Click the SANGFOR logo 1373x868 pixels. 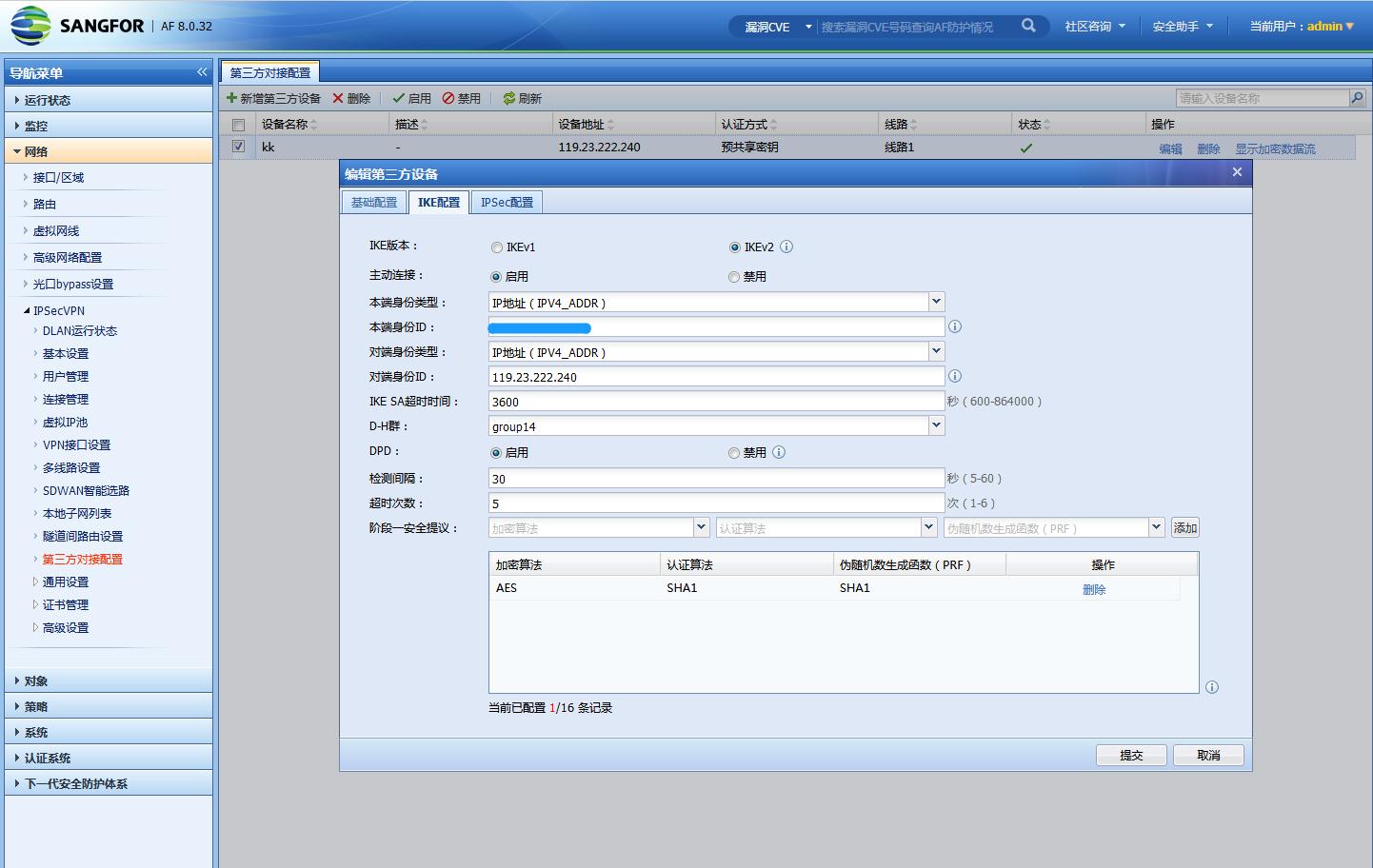click(76, 26)
